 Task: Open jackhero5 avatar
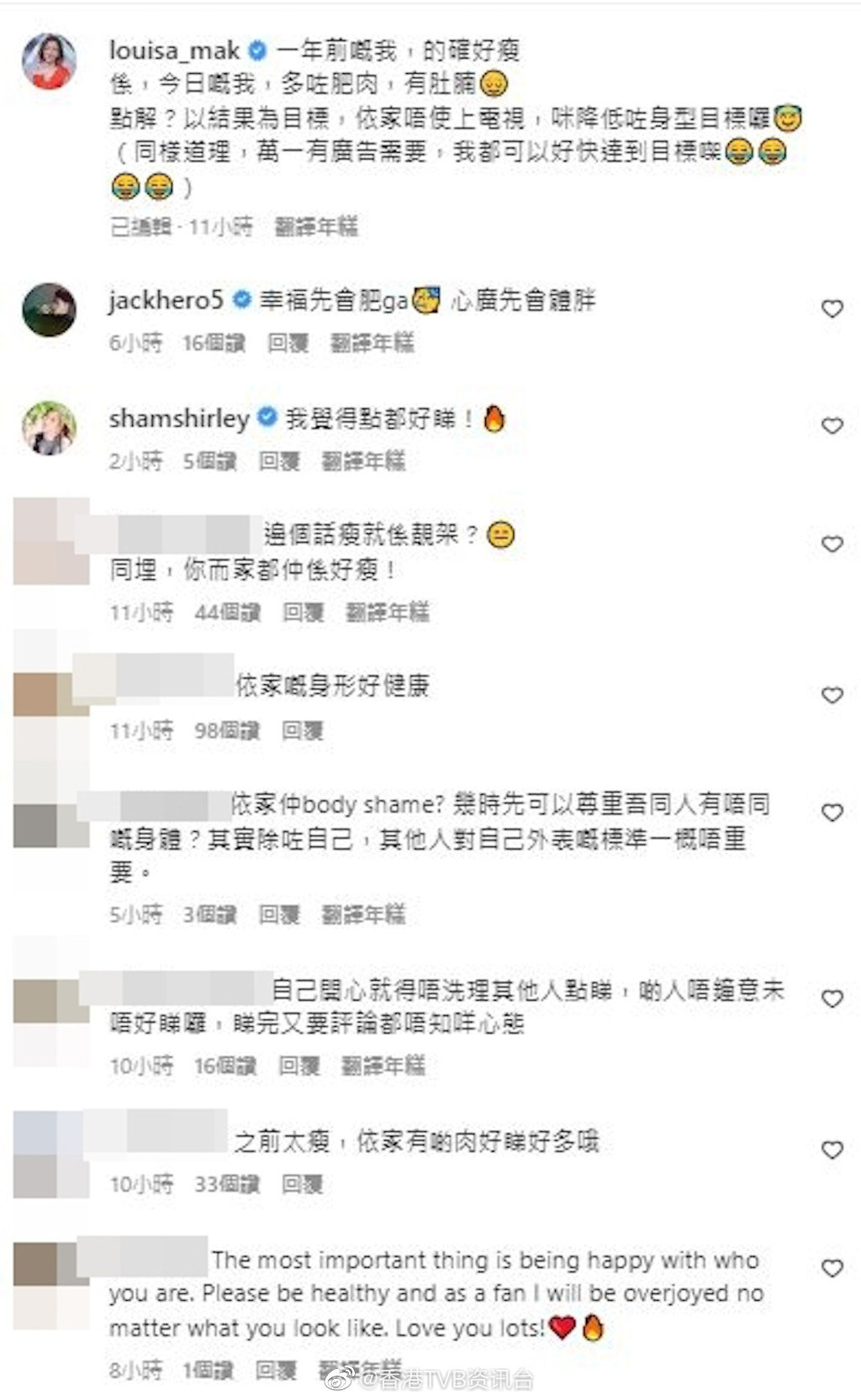(x=49, y=310)
